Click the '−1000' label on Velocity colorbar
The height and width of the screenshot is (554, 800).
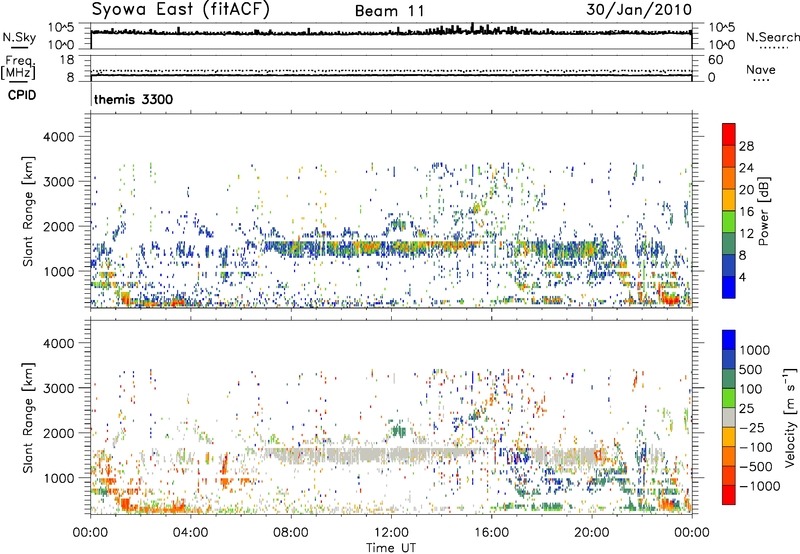pos(759,486)
